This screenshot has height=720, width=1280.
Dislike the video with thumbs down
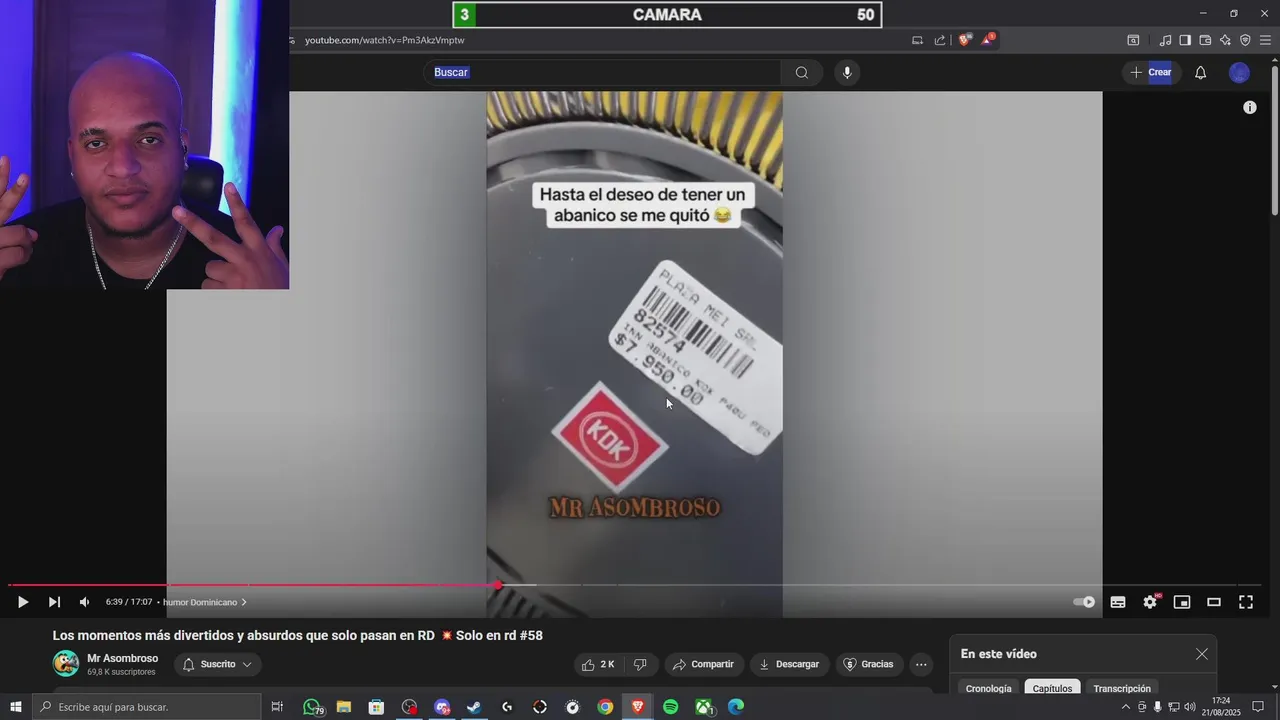click(640, 664)
